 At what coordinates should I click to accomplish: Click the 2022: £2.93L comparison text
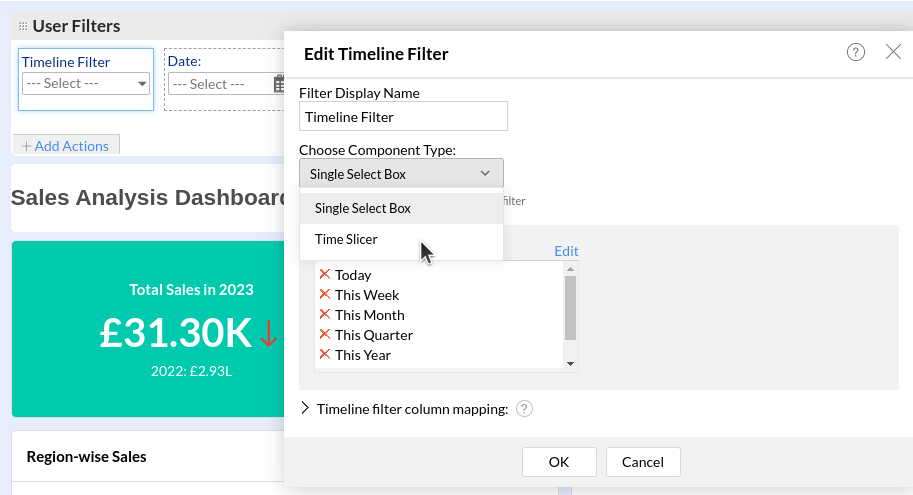pyautogui.click(x=191, y=371)
